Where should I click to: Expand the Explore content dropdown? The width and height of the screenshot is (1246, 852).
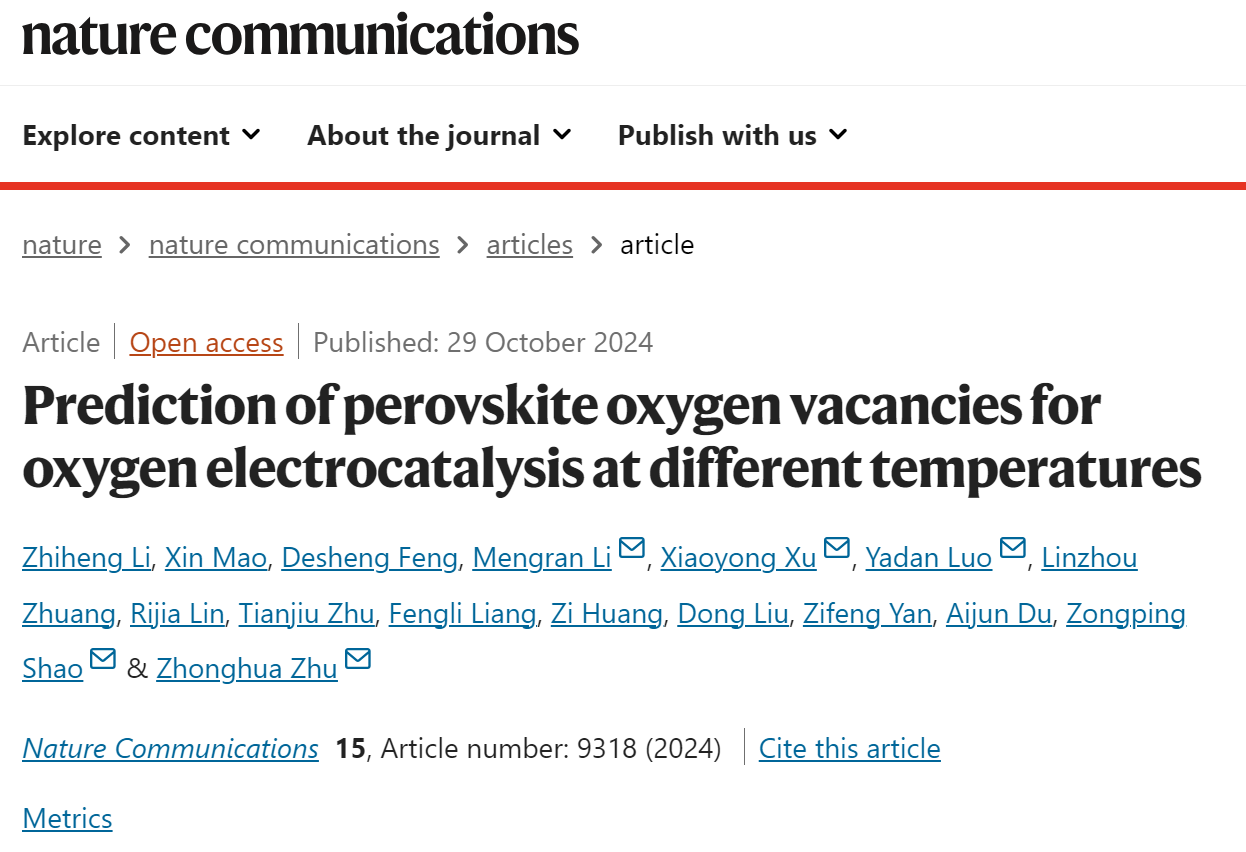tap(141, 135)
